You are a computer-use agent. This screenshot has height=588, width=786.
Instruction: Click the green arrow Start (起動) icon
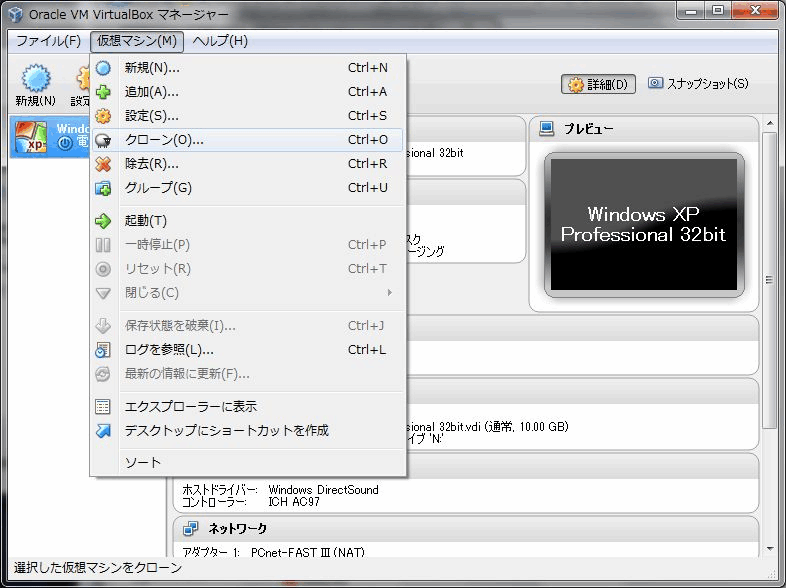(103, 221)
